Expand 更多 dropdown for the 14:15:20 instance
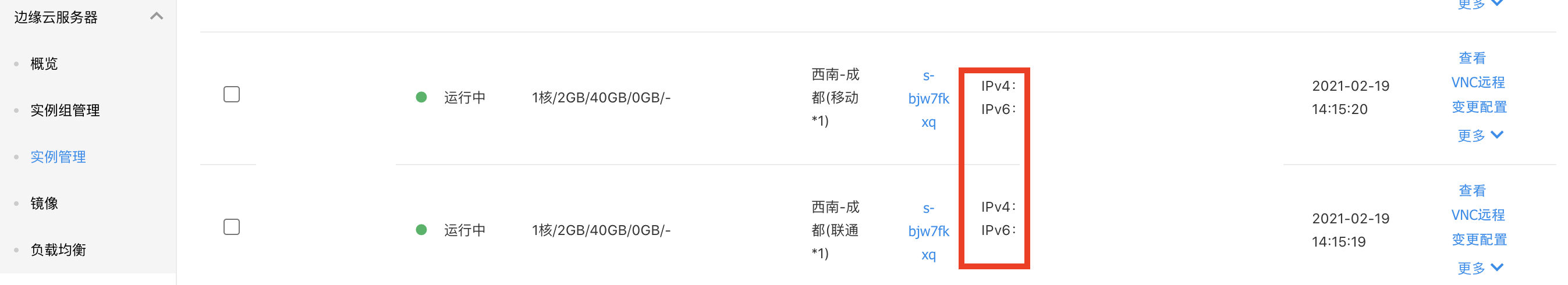Screen dimensions: 1568x285 pyautogui.click(x=1480, y=135)
